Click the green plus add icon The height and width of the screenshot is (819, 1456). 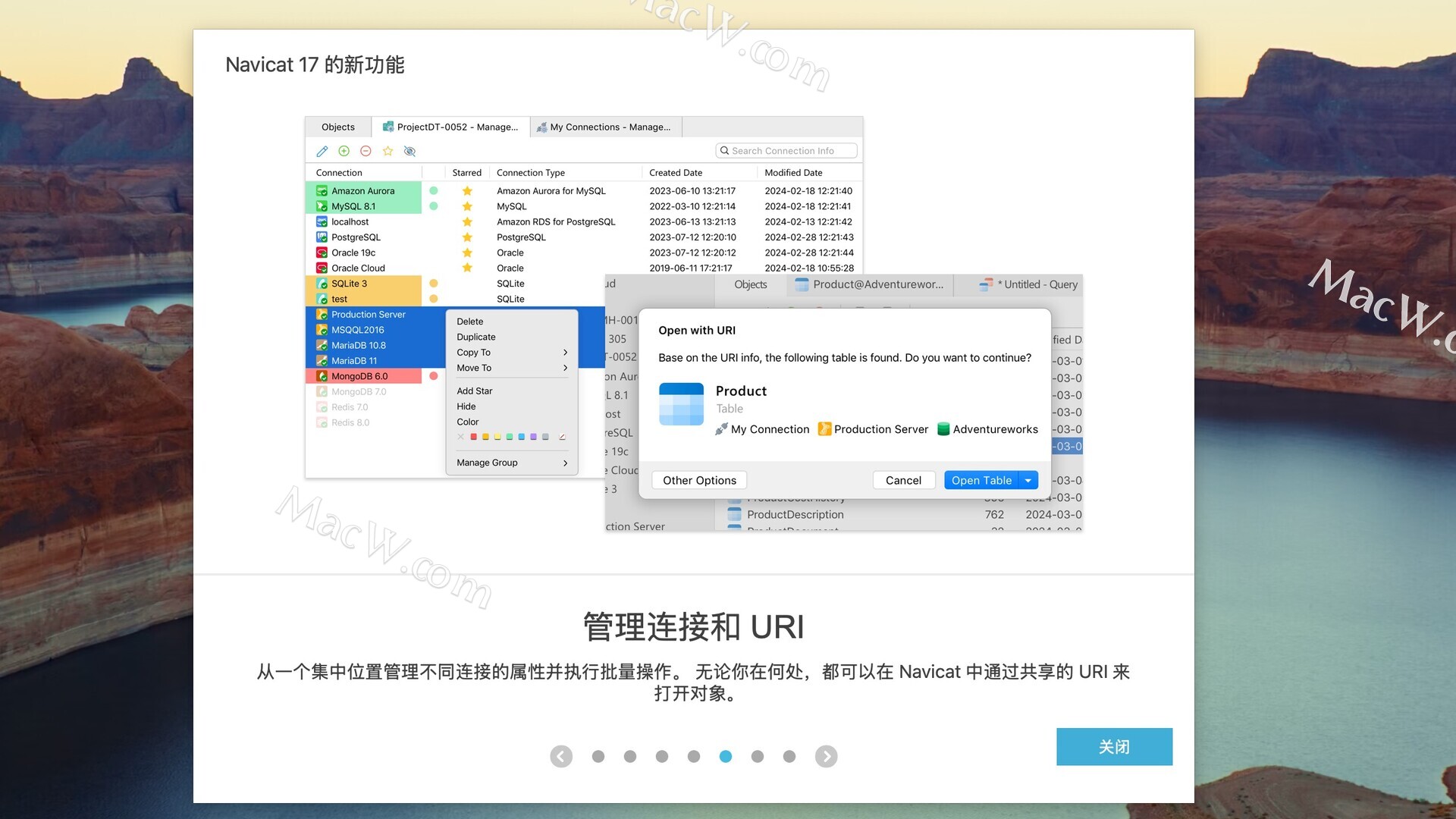coord(344,151)
